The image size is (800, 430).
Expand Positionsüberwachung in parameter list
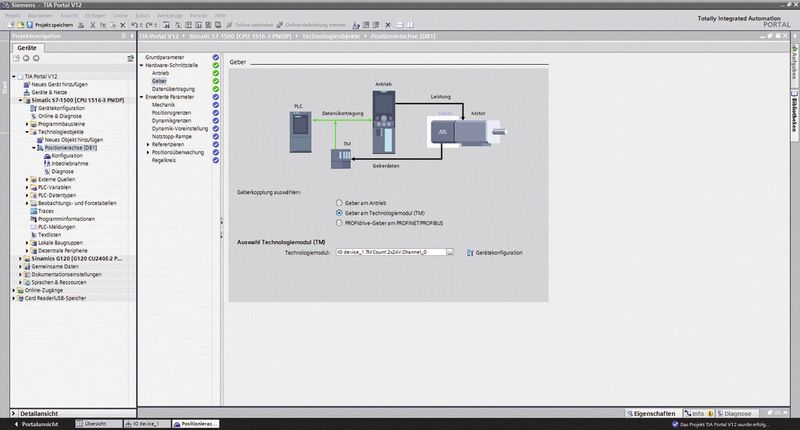click(x=148, y=153)
